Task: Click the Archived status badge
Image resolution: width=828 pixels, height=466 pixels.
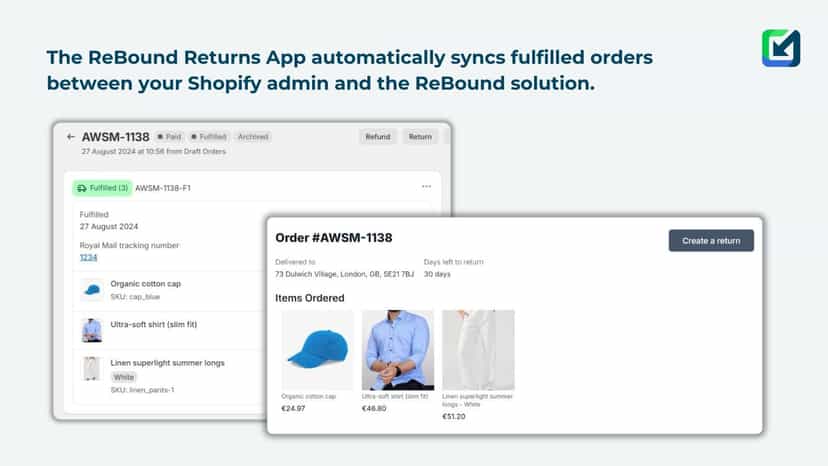Action: tap(253, 137)
